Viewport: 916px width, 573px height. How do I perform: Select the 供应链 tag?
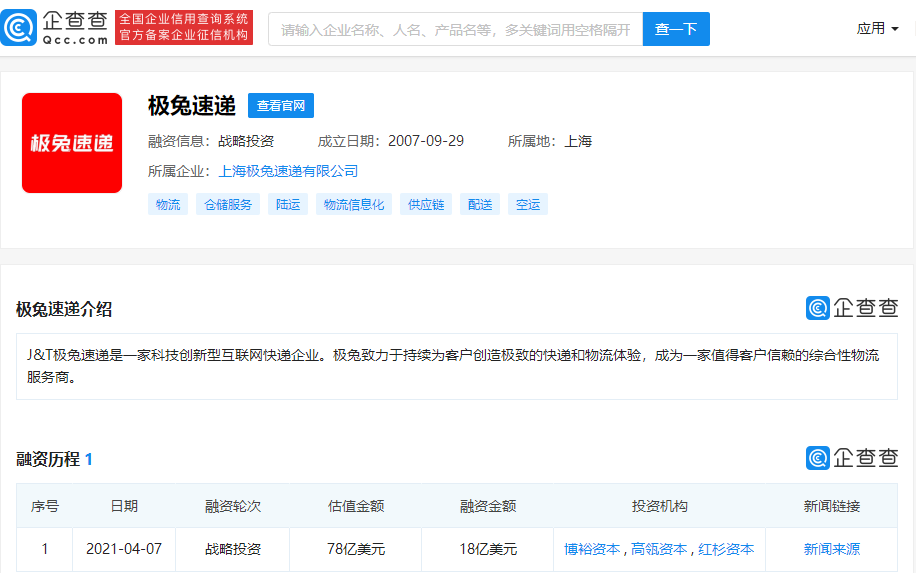click(426, 204)
